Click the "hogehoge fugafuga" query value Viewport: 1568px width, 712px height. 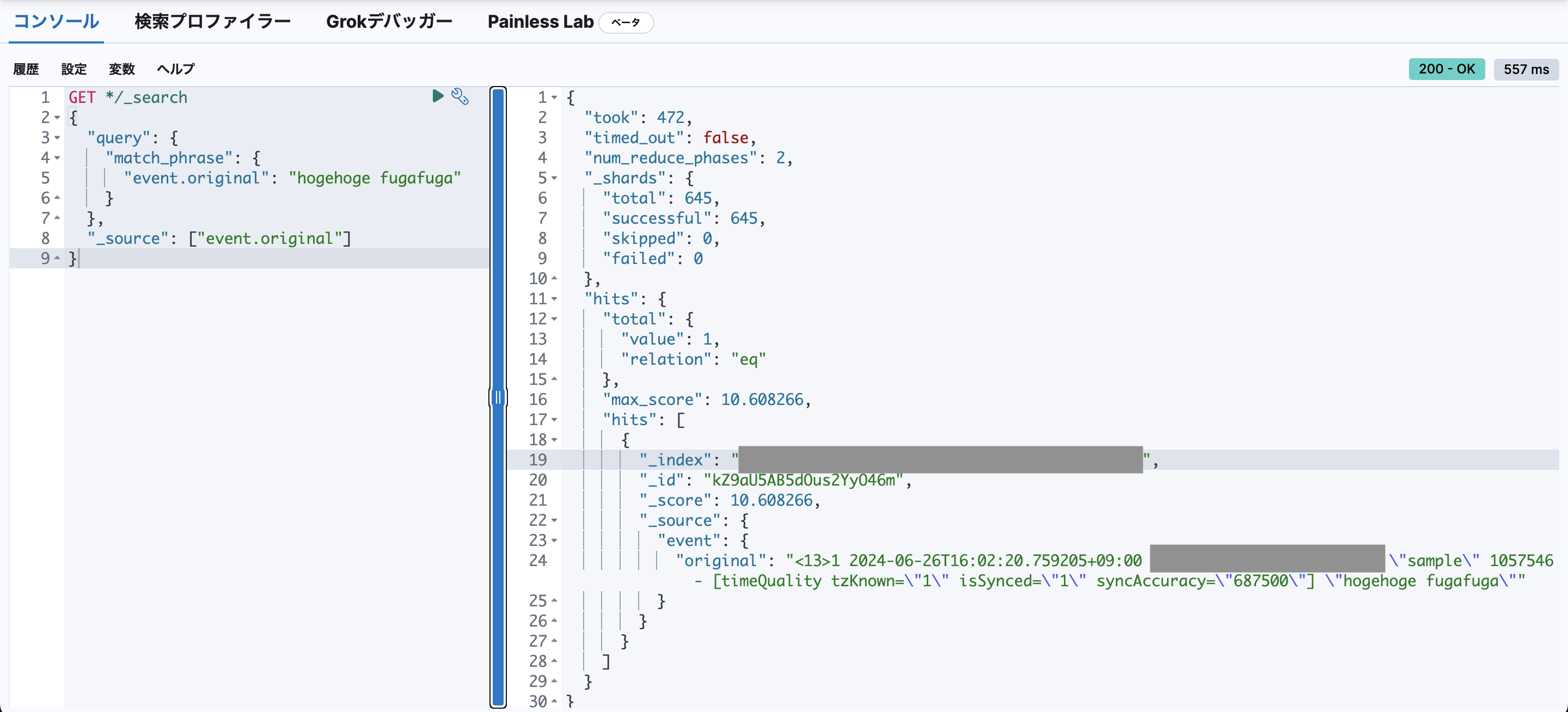pyautogui.click(x=375, y=177)
